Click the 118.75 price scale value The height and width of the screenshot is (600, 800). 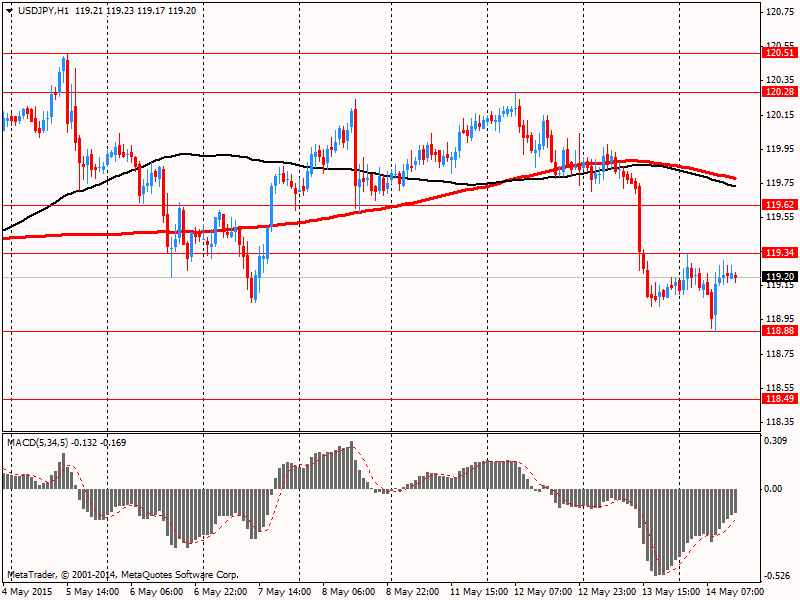click(x=780, y=354)
